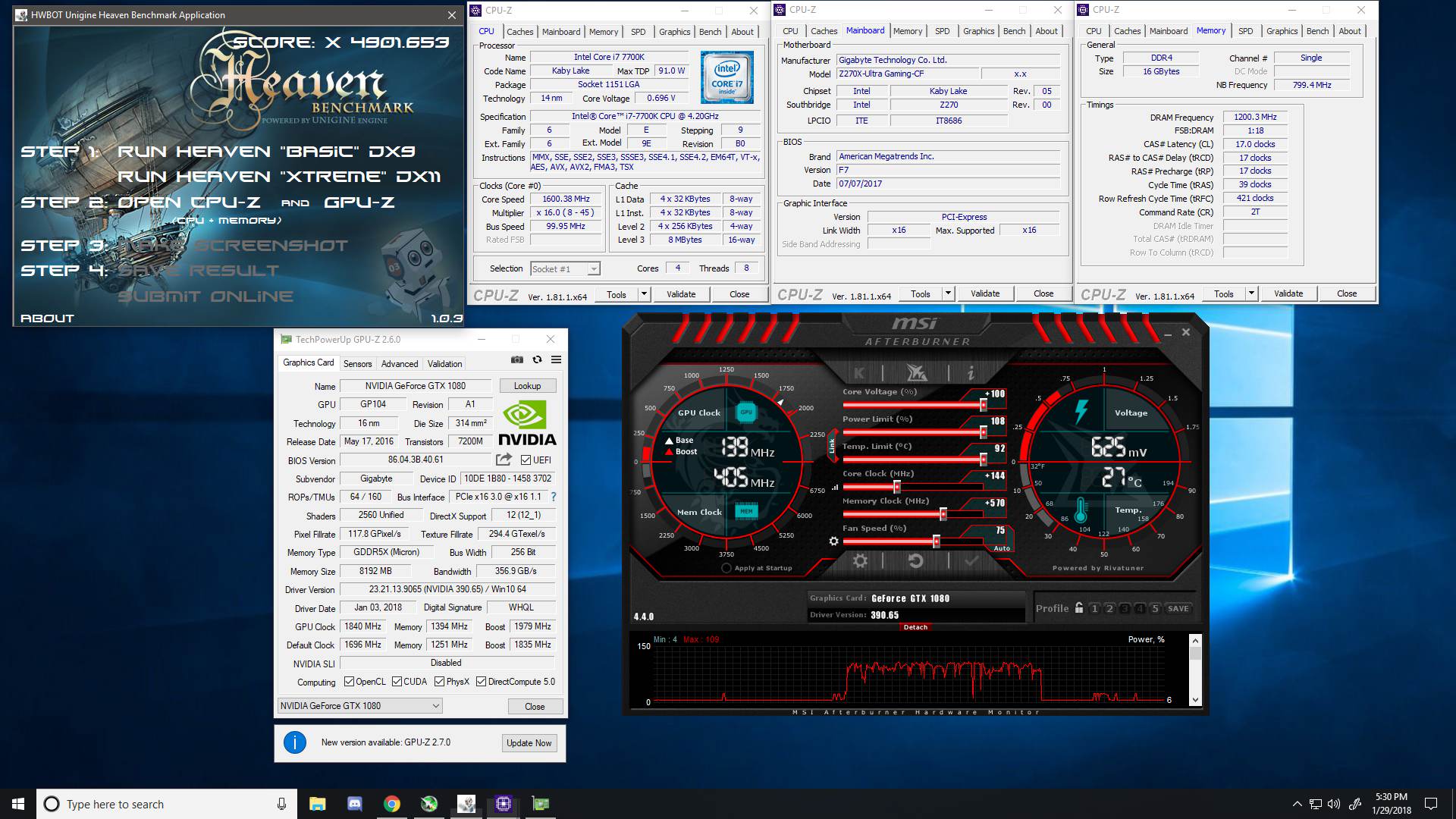
Task: Reset Afterburner settings with circular arrow
Action: click(915, 560)
